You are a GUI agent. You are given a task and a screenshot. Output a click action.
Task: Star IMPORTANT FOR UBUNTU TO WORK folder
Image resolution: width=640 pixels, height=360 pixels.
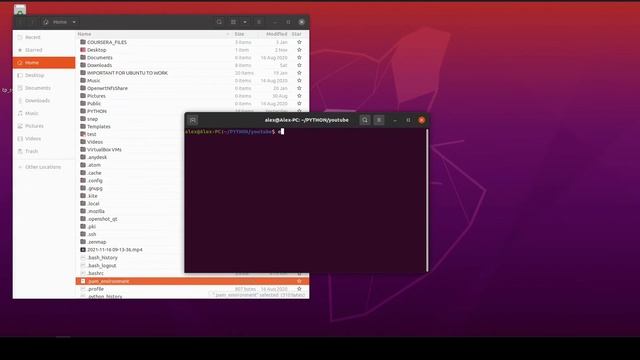[299, 73]
